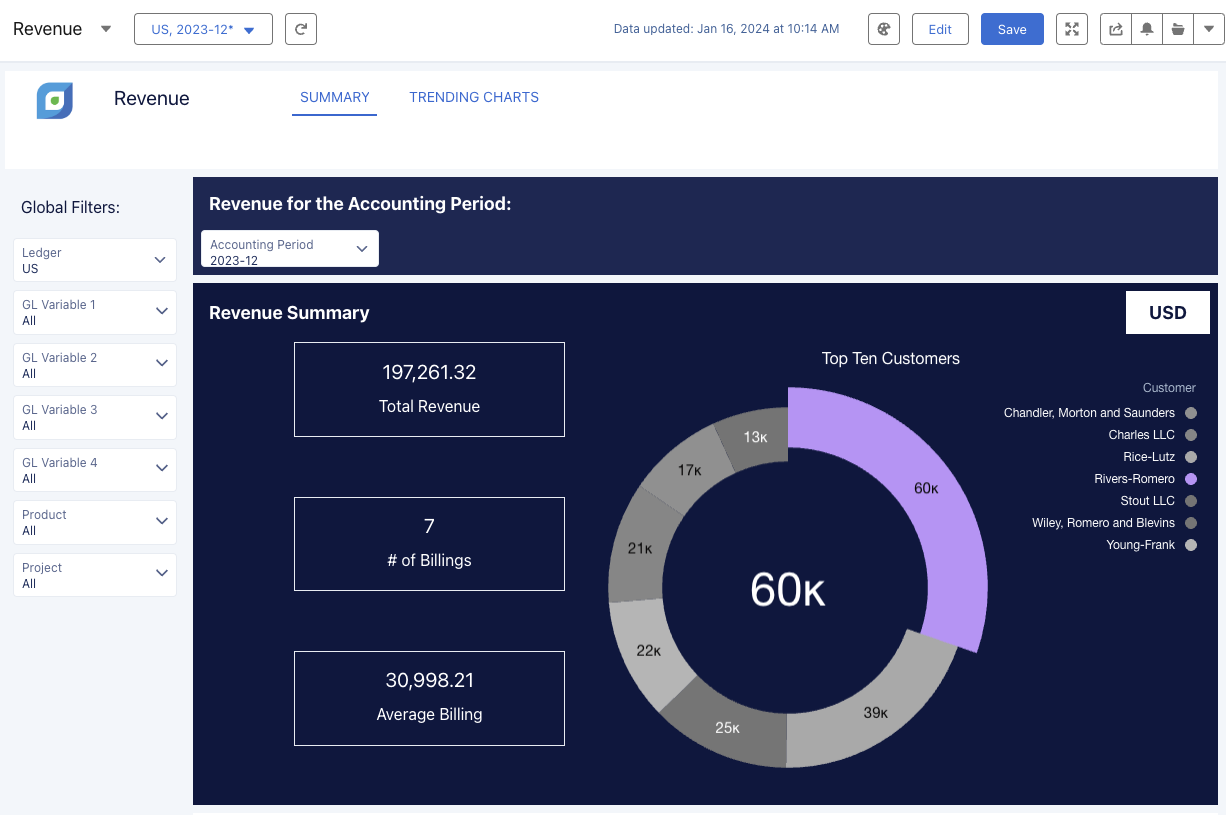Screen dimensions: 1226x815
Task: Click Chandler, Morton and Saunders legend dot
Action: 1190,413
